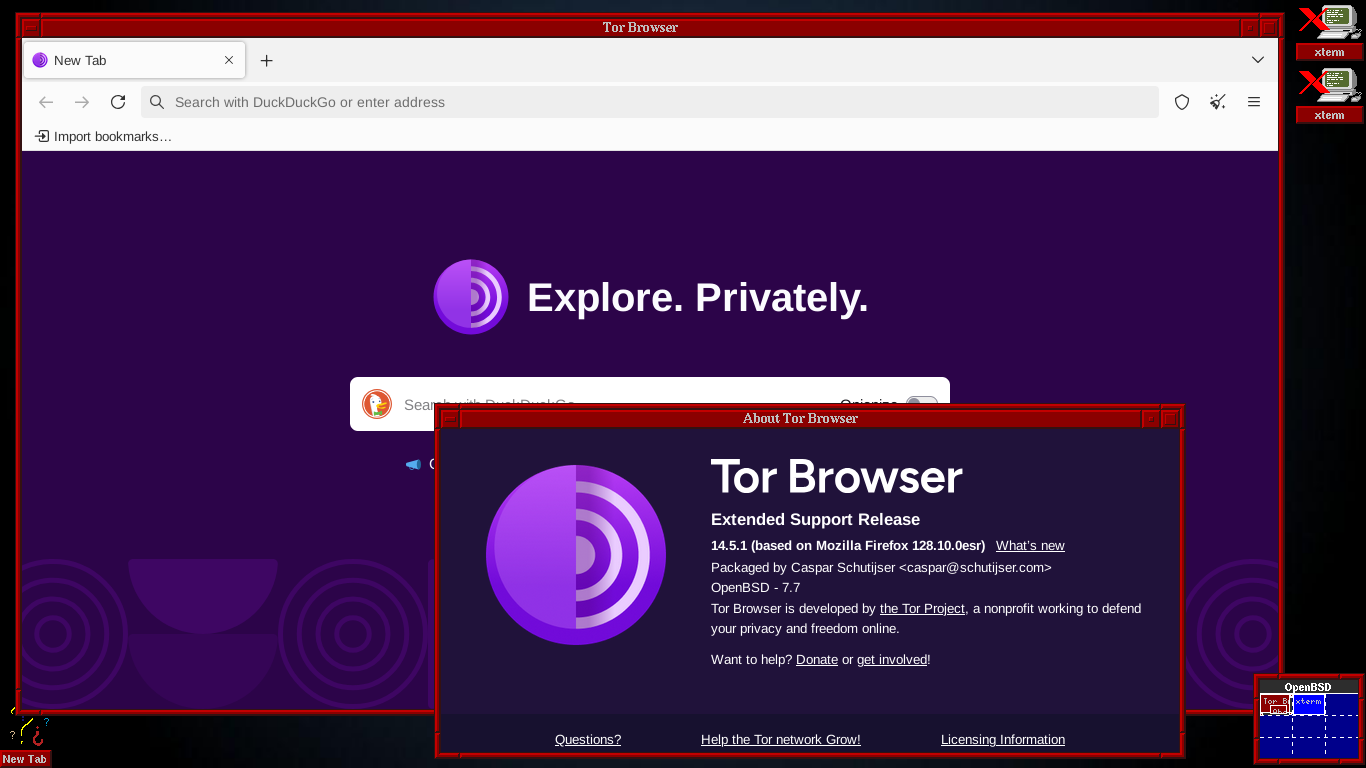Image resolution: width=1366 pixels, height=768 pixels.
Task: Open the window menu of About Tor Browser
Action: click(450, 418)
